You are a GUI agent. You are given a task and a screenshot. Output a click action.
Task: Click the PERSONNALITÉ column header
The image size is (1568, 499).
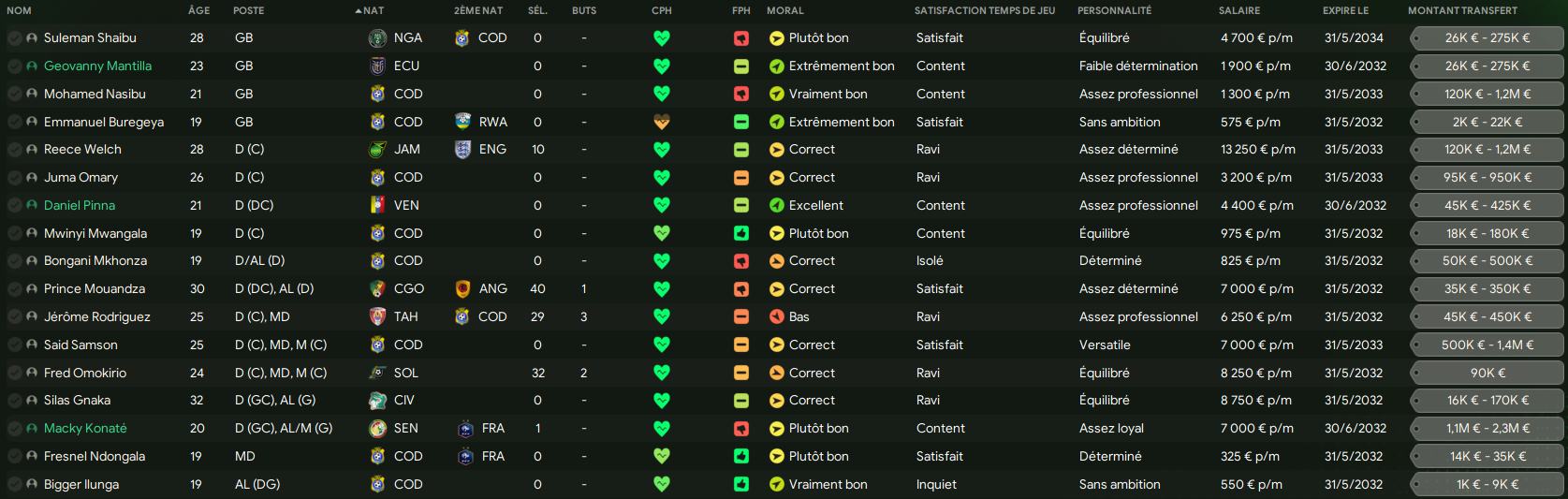tap(1115, 10)
